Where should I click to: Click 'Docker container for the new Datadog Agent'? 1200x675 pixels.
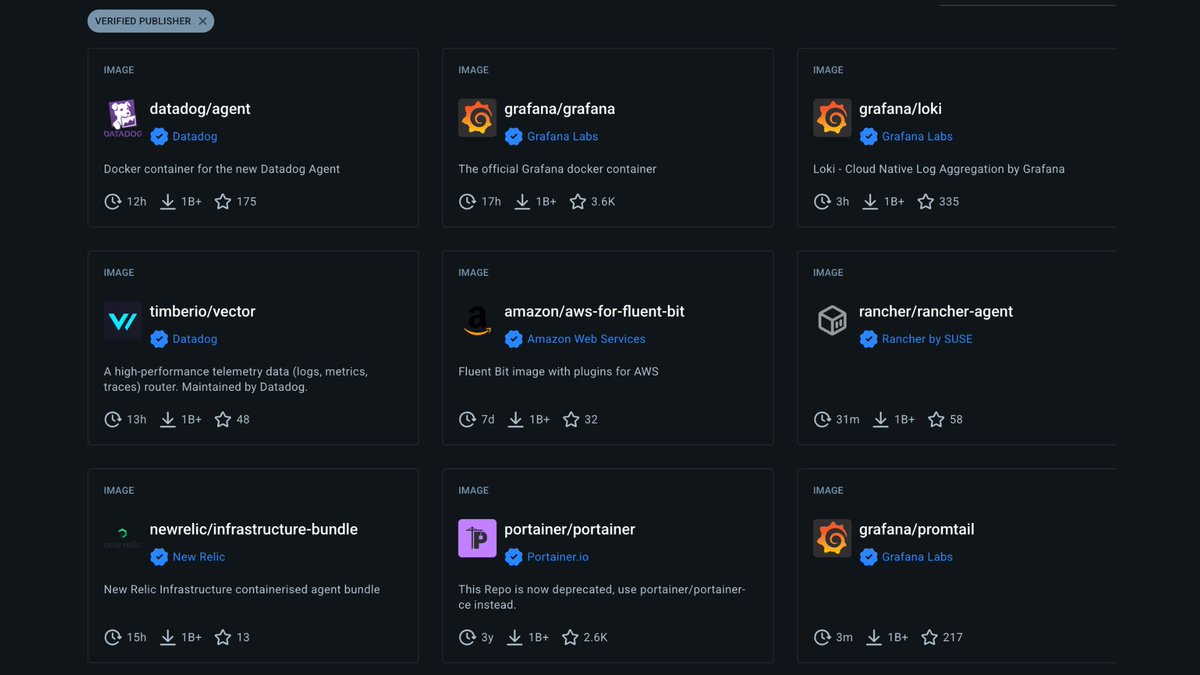(x=222, y=169)
